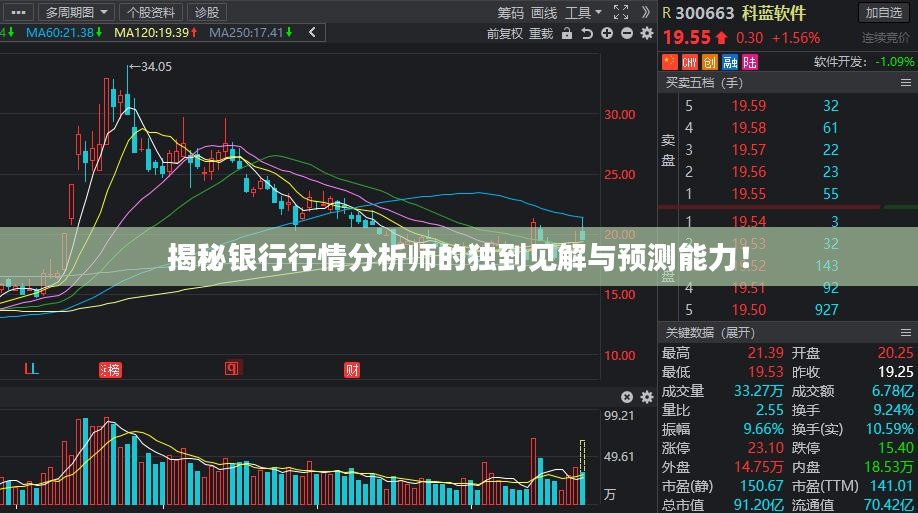
Task: Select 前复权 price adjustment
Action: pos(504,33)
